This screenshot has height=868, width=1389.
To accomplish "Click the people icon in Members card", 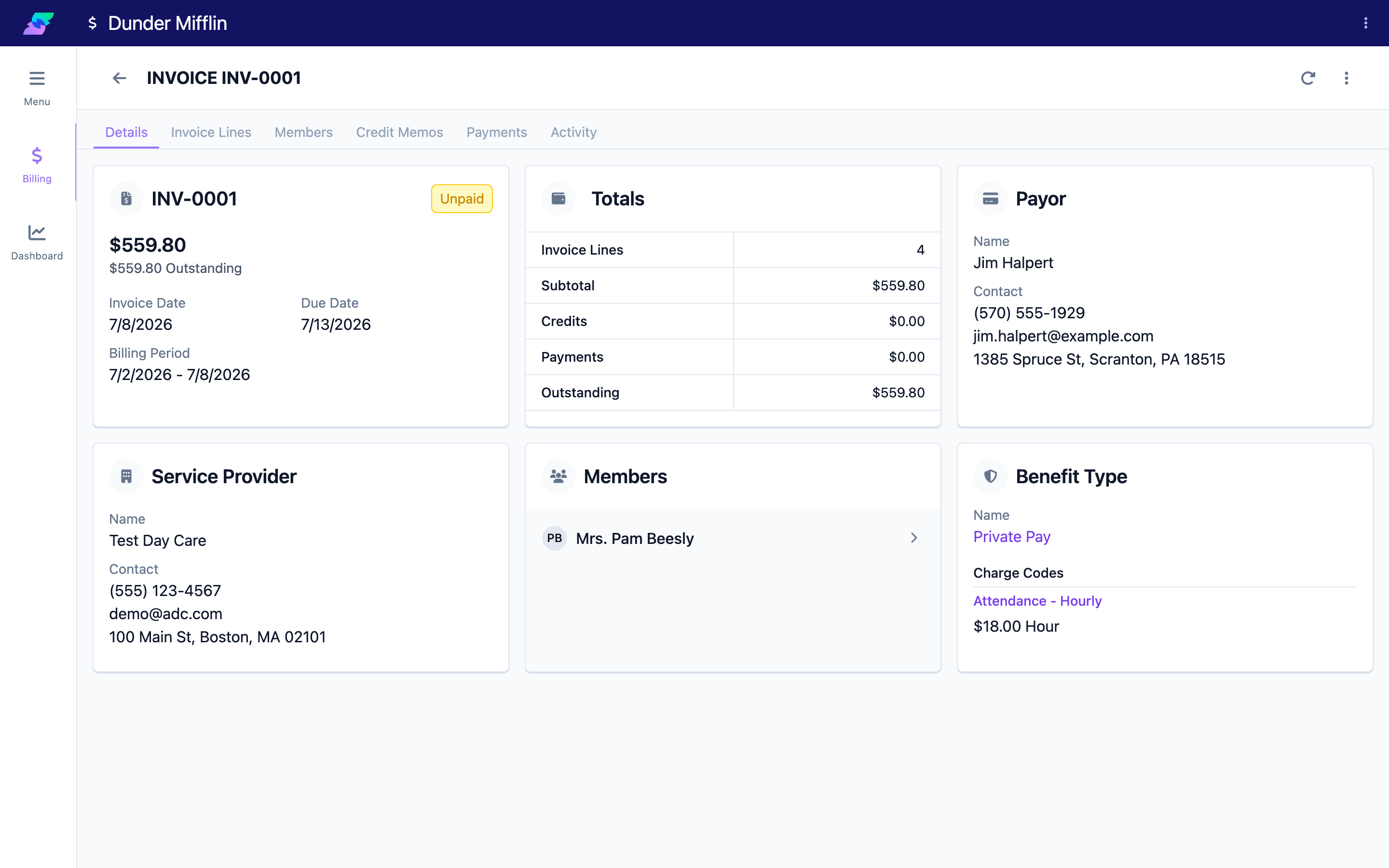I will click(x=558, y=476).
